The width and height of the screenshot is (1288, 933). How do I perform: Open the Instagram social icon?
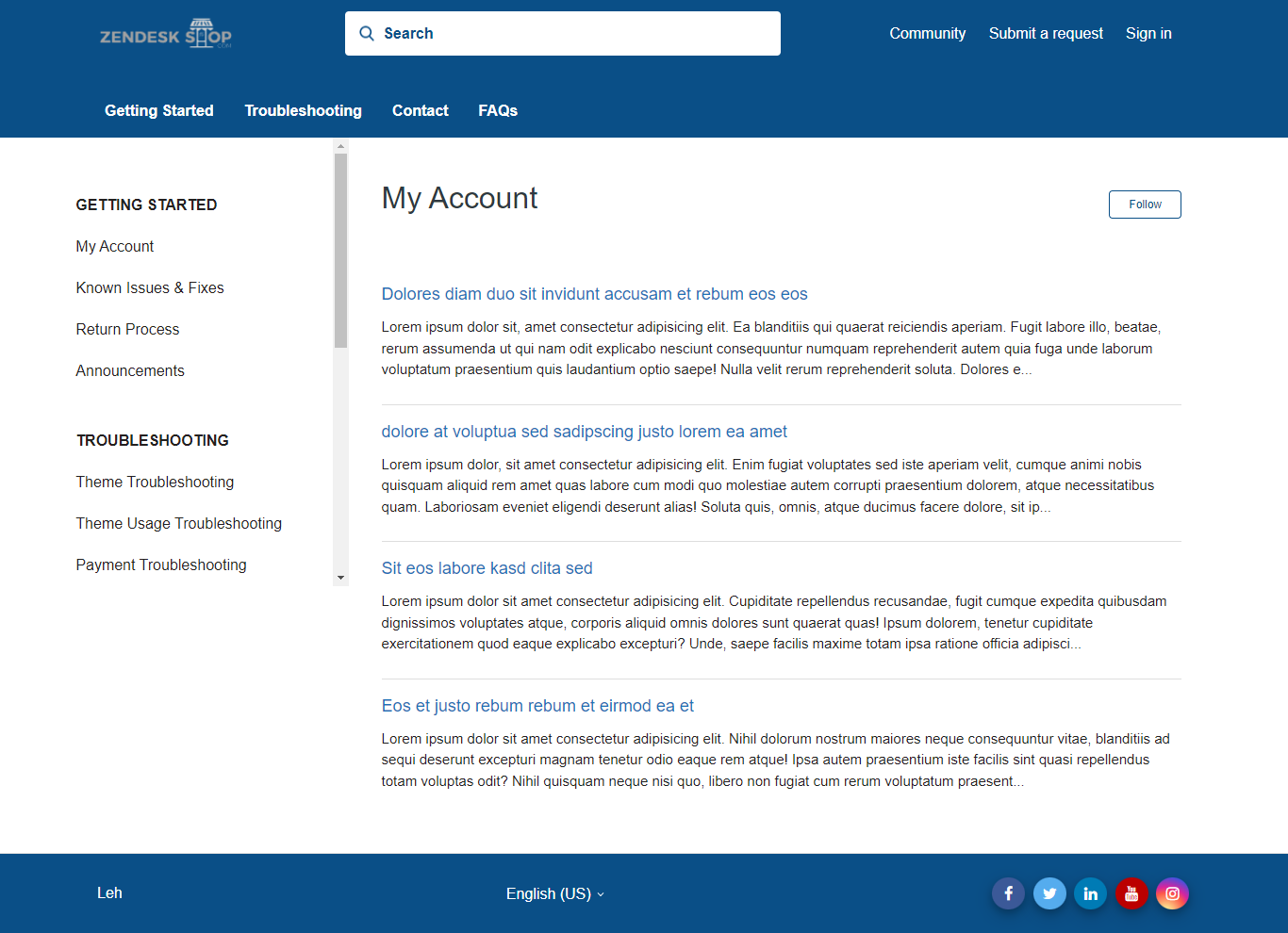tap(1172, 893)
